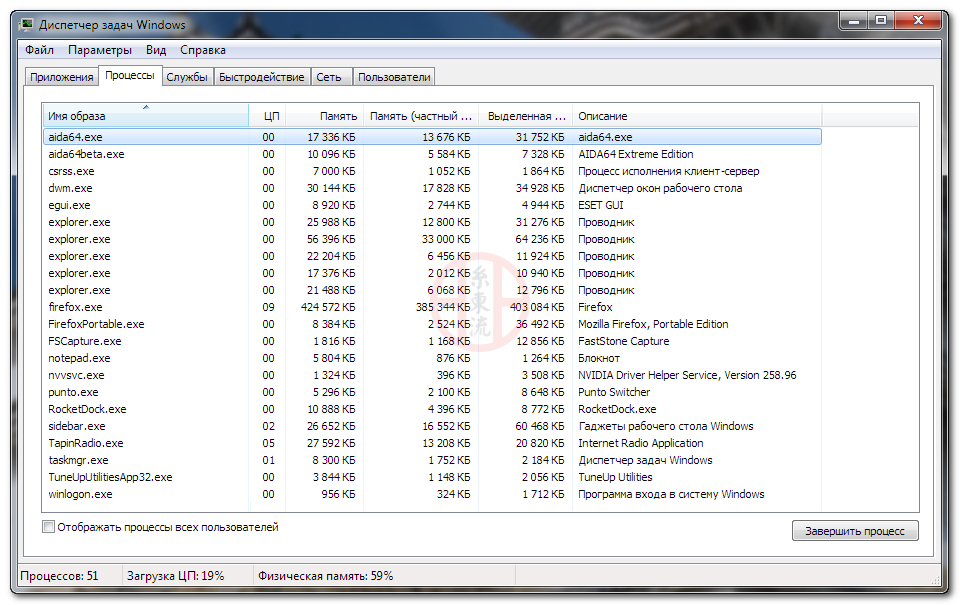Select the RocketDock.exe process
Image resolution: width=960 pixels, height=605 pixels.
432,409
